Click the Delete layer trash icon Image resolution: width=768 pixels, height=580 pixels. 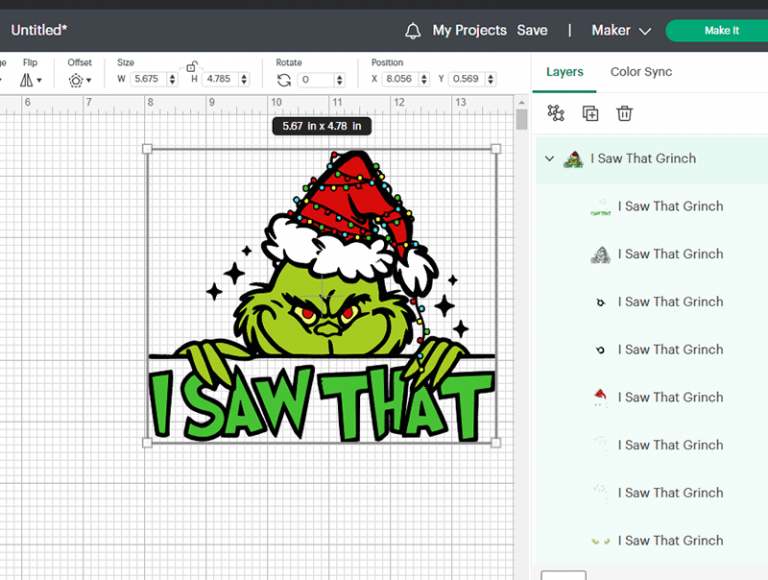coord(624,113)
